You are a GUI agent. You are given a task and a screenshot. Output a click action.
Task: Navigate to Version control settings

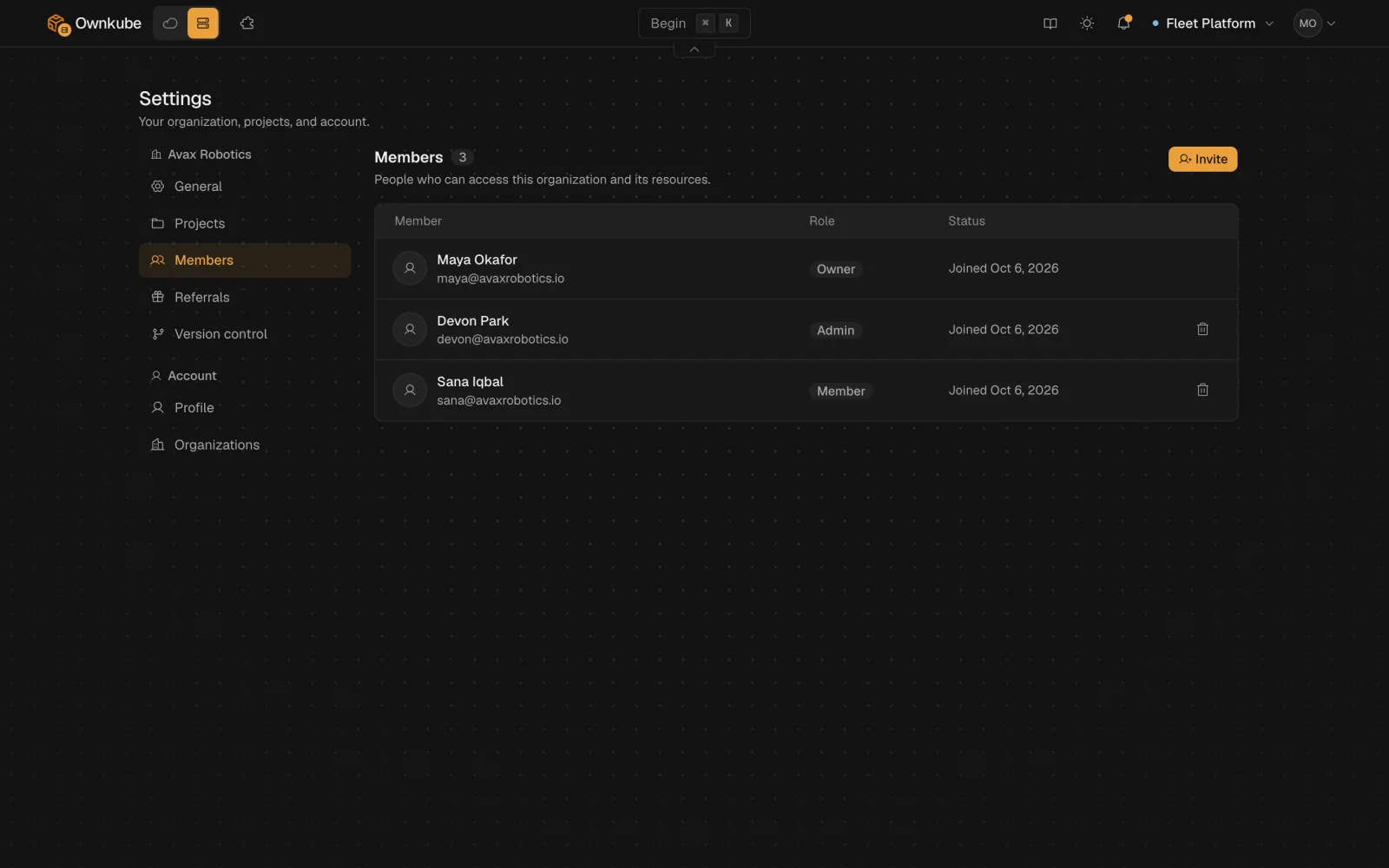pos(245,334)
